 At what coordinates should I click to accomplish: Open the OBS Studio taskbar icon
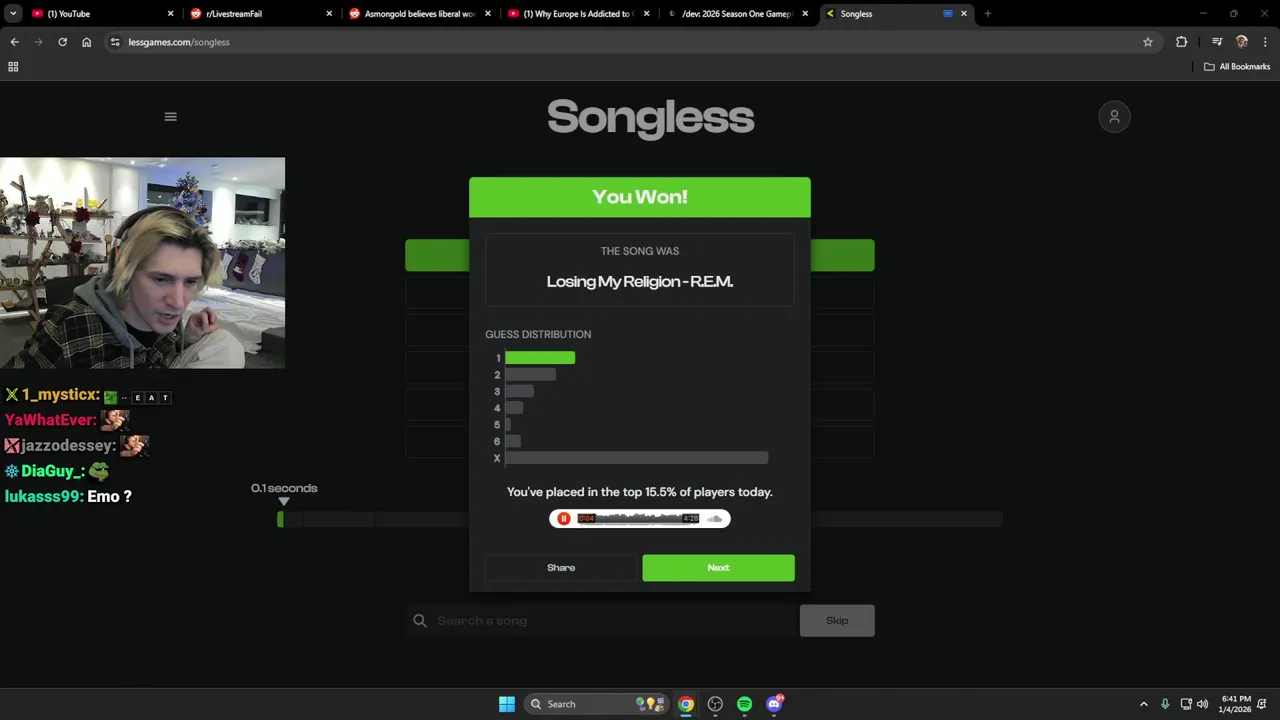(715, 704)
